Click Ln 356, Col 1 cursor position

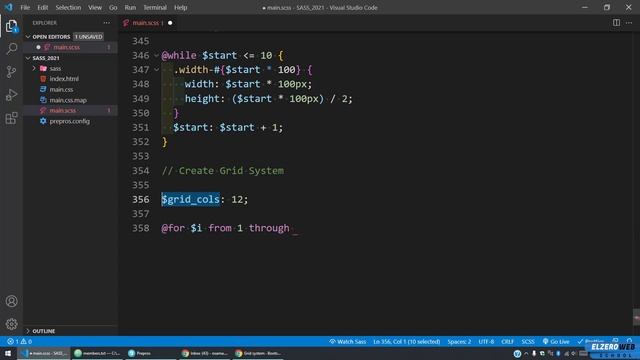[x=407, y=342]
